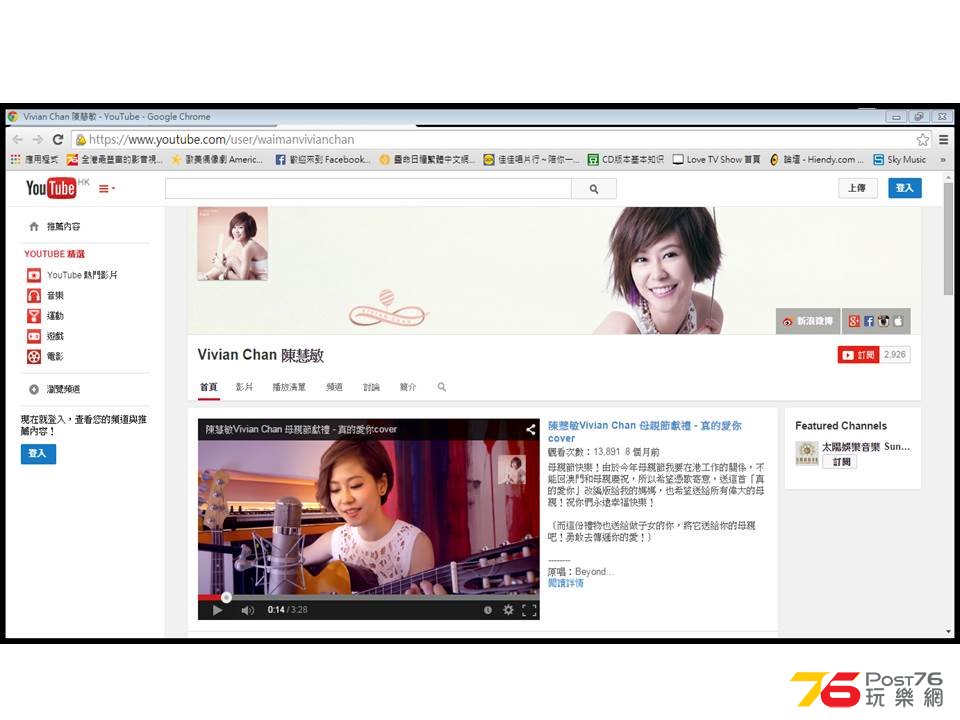Click the watch later clock icon
Image resolution: width=960 pixels, height=720 pixels.
[x=487, y=610]
